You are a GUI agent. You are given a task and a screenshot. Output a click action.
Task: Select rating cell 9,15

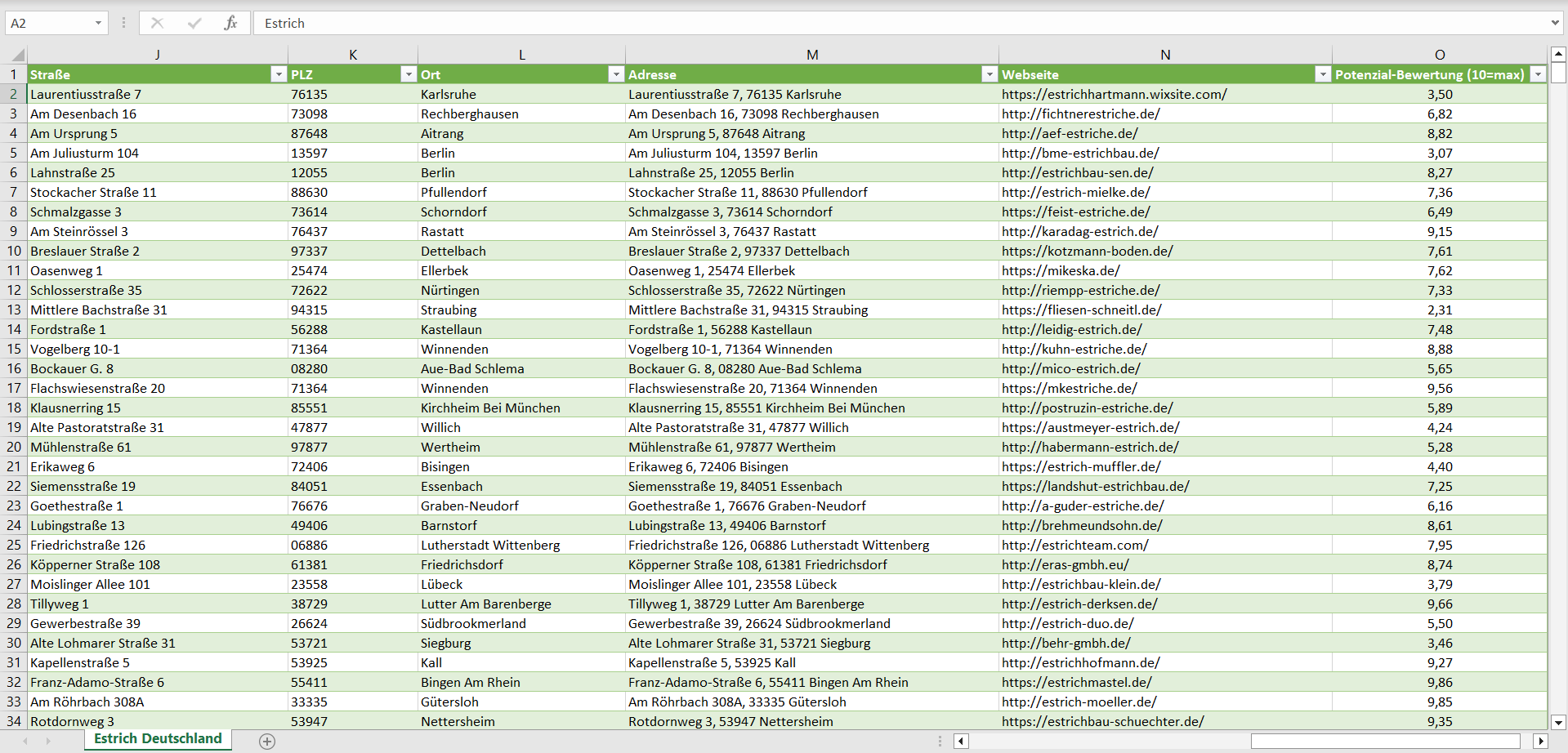(x=1440, y=231)
